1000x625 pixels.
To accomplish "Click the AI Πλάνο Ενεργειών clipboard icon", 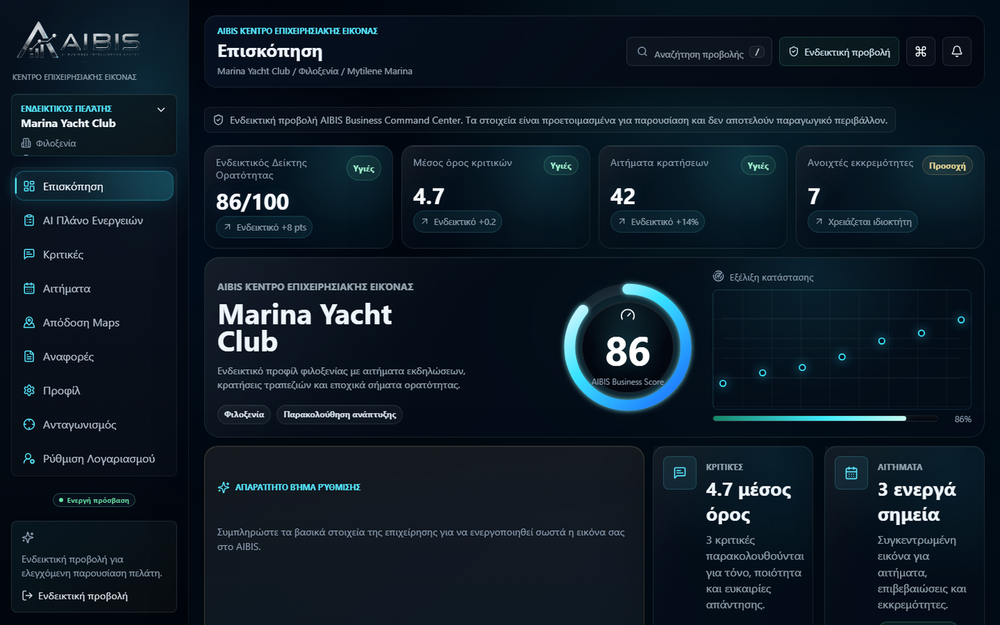I will tap(29, 221).
